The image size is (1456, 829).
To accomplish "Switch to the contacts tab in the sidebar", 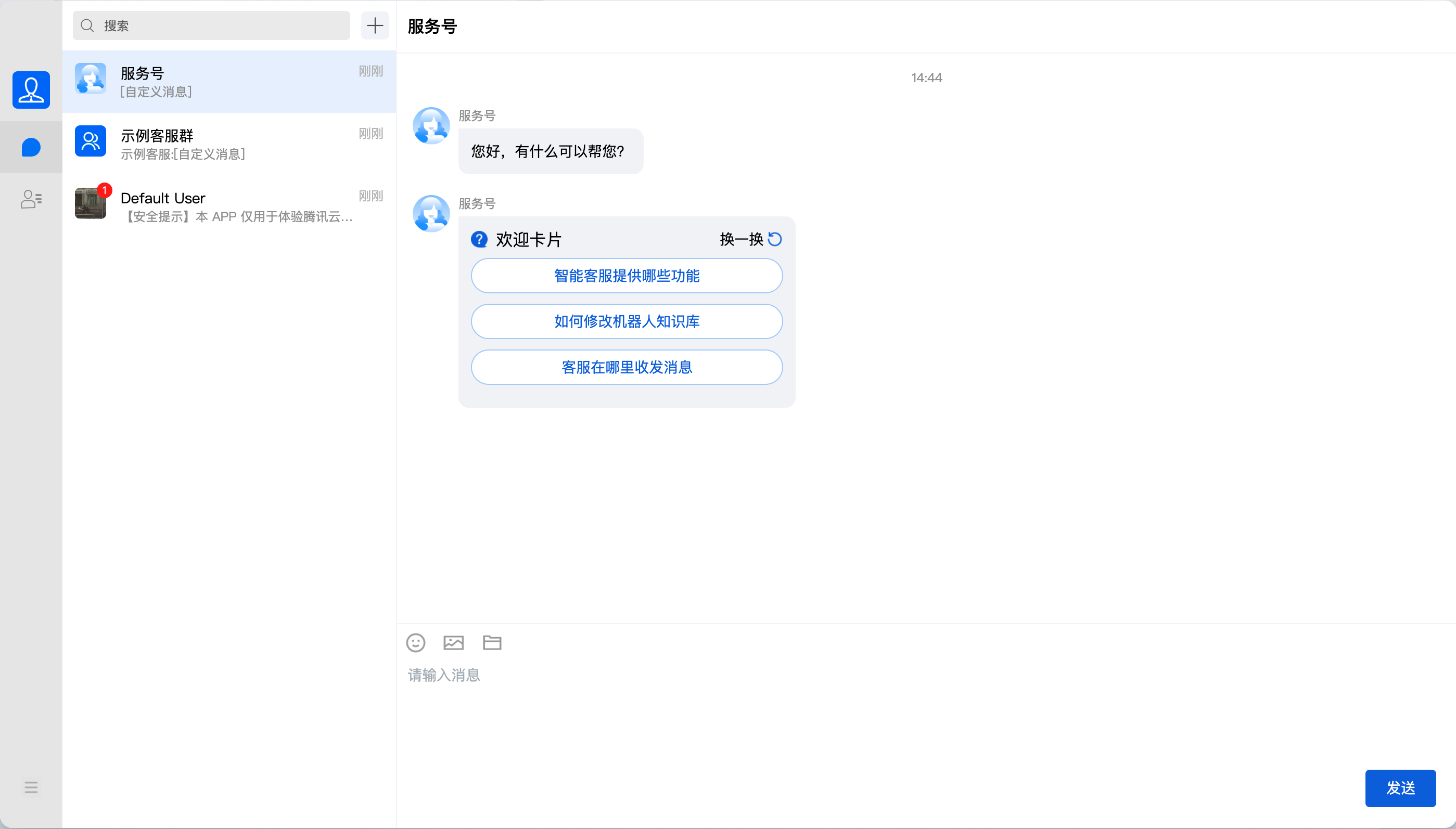I will point(31,199).
